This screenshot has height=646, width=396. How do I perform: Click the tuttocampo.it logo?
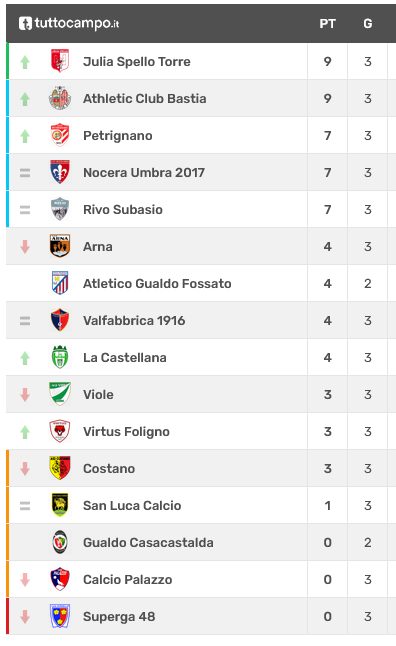(69, 23)
